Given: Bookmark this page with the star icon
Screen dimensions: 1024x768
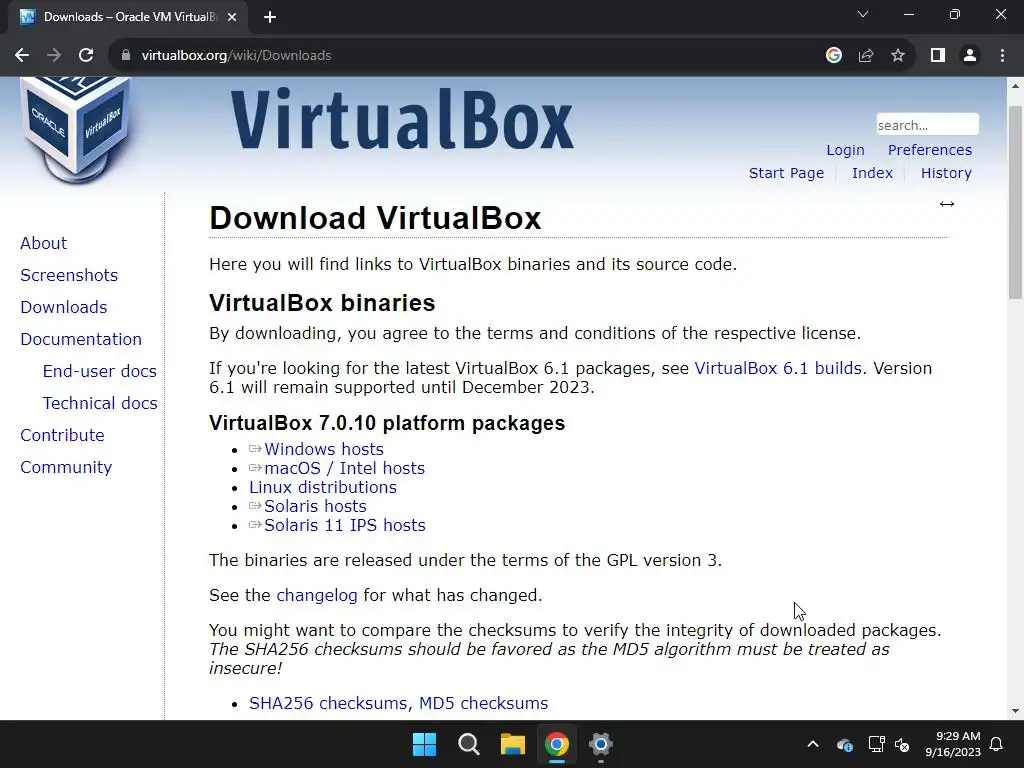Looking at the screenshot, I should click(x=898, y=56).
